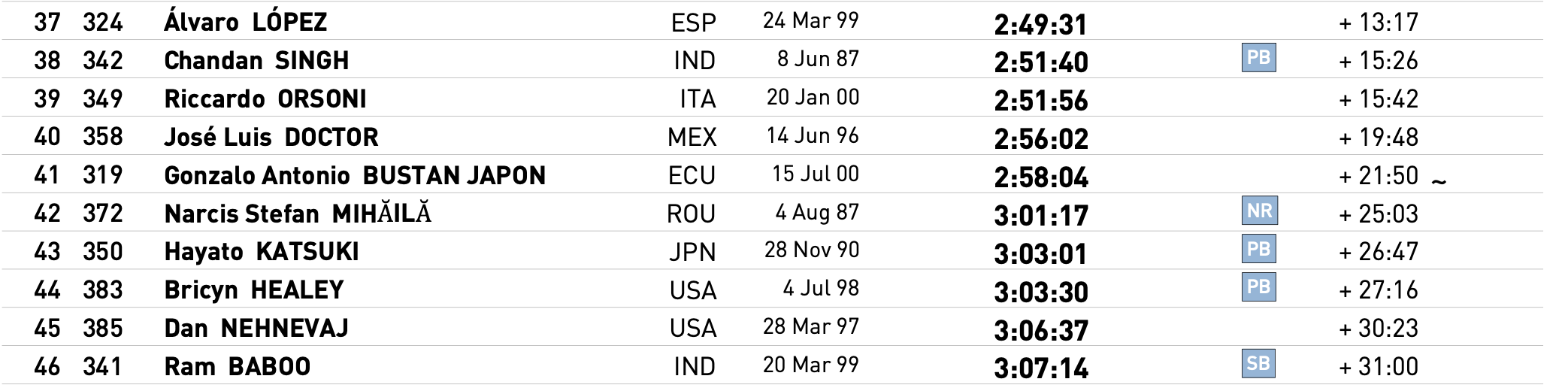This screenshot has height=388, width=1568.
Task: Click rank number 44
Action: point(47,289)
